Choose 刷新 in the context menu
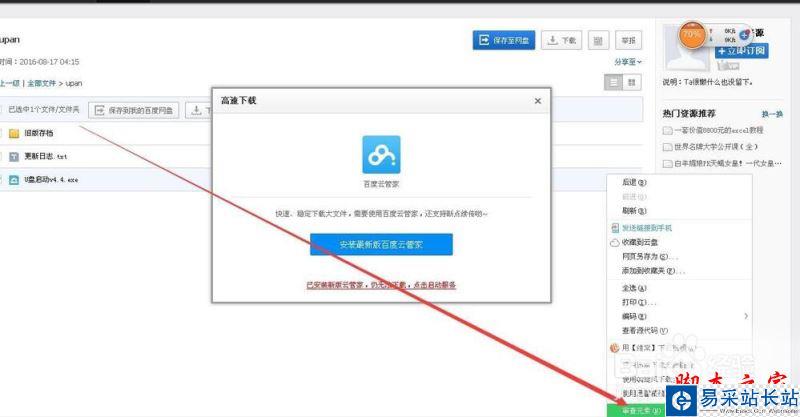The width and height of the screenshot is (800, 417). point(634,211)
